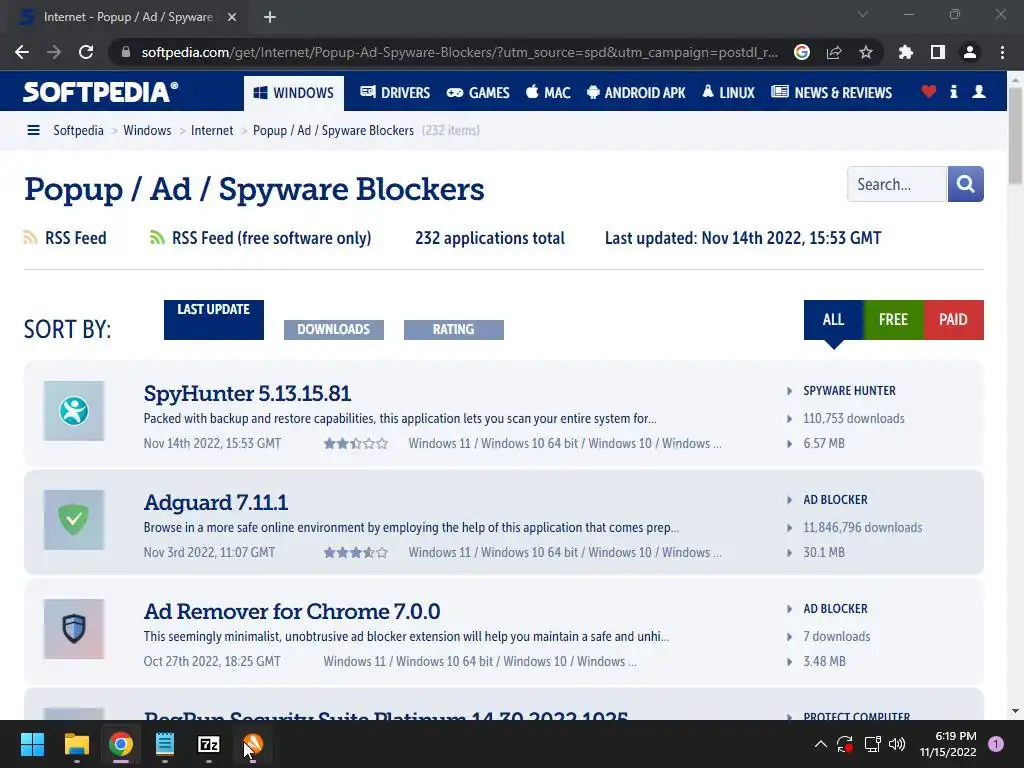Sort list by Rating
Screen dimensions: 1024x768
coord(454,330)
